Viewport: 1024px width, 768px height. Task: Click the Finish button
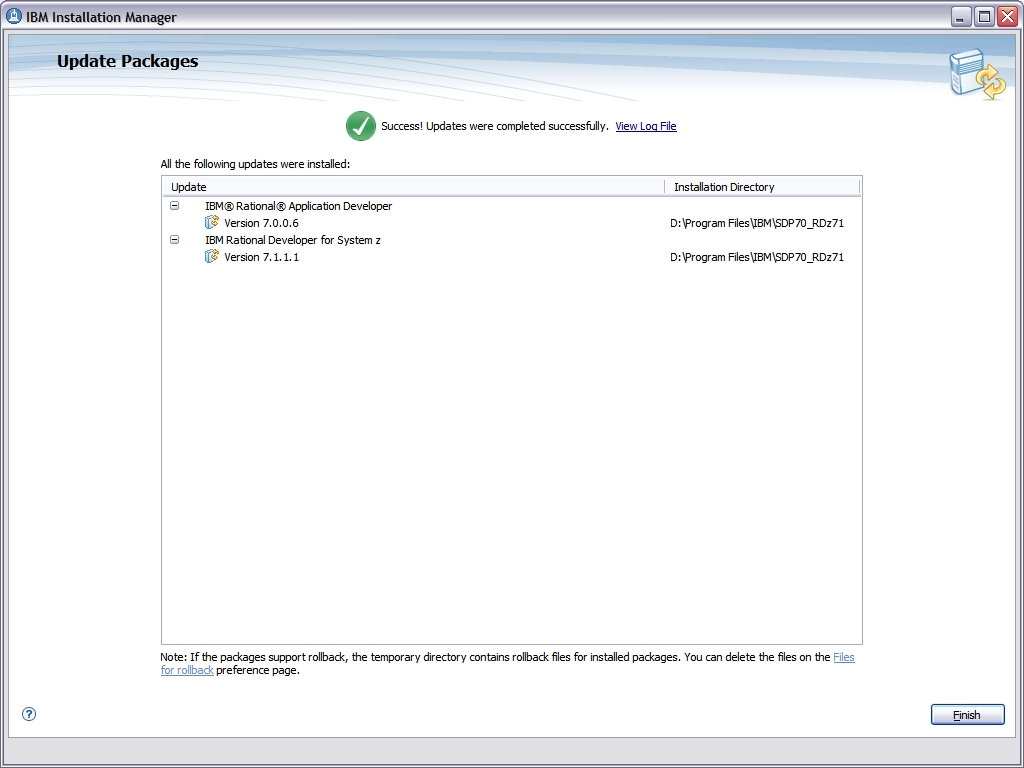coord(967,714)
